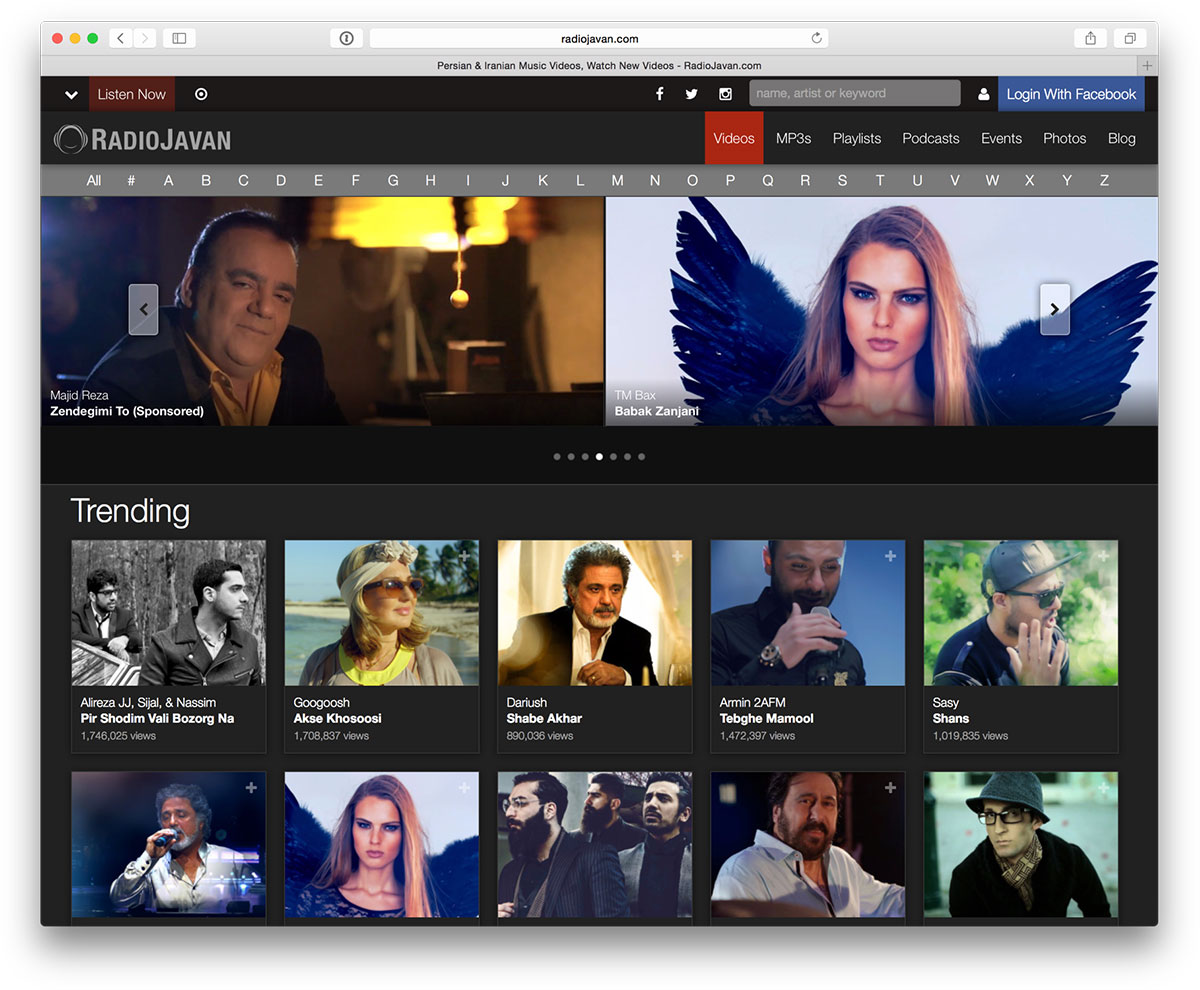View the Photos section
The image size is (1200, 990).
click(1064, 138)
